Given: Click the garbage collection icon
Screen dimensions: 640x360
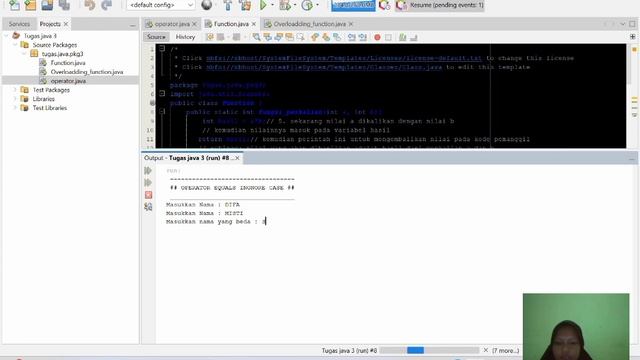Looking at the screenshot, I should (384, 5).
